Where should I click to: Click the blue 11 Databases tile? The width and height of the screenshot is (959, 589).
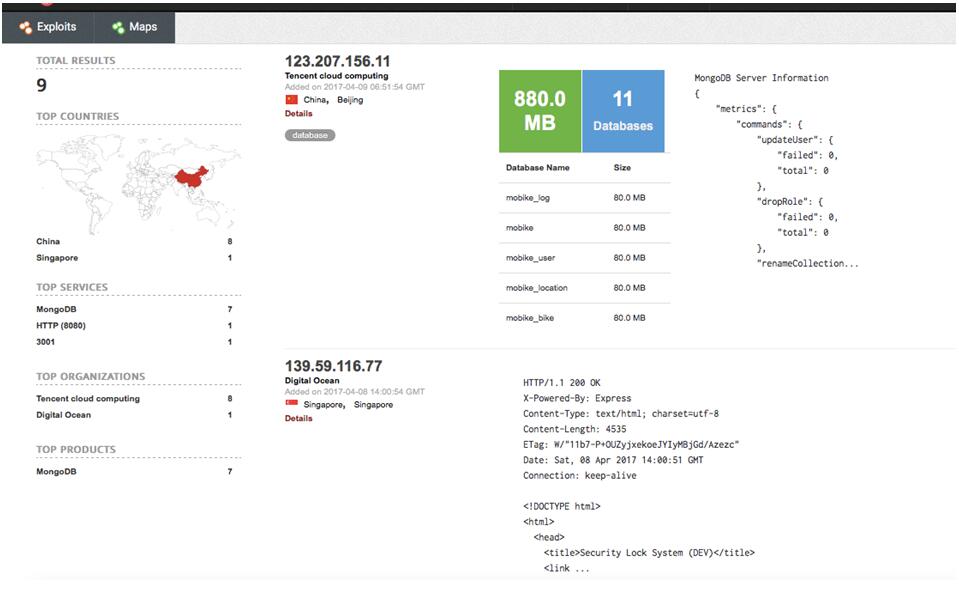[623, 111]
